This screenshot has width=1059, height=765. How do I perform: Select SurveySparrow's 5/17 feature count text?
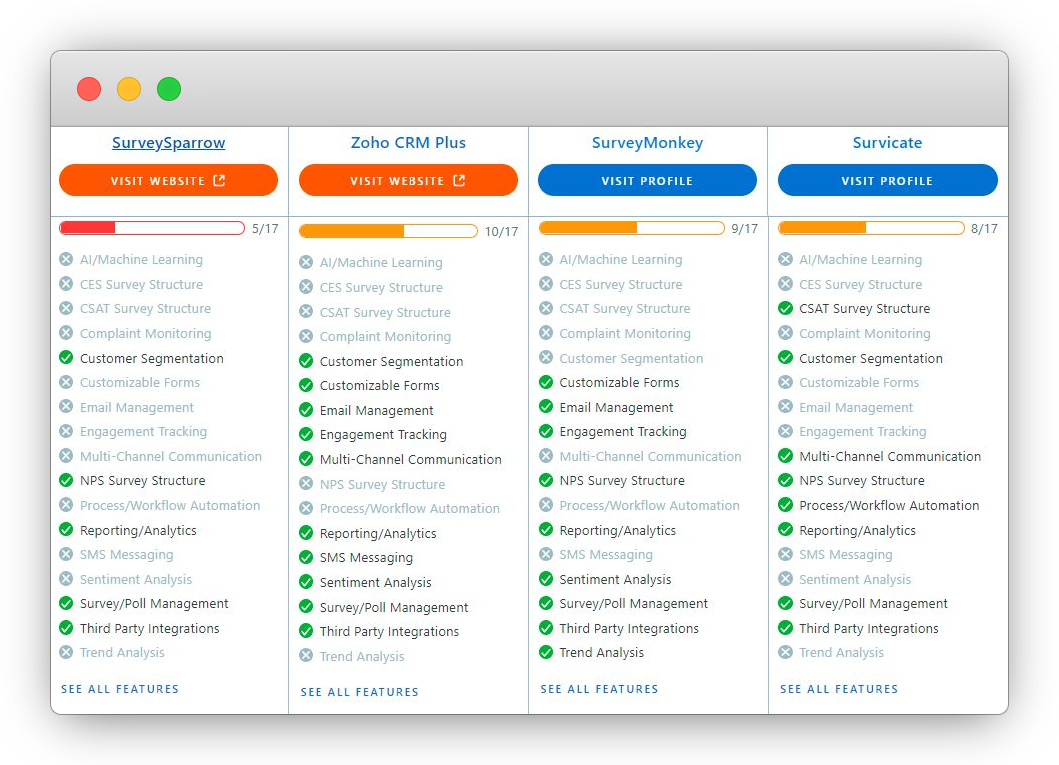[265, 229]
